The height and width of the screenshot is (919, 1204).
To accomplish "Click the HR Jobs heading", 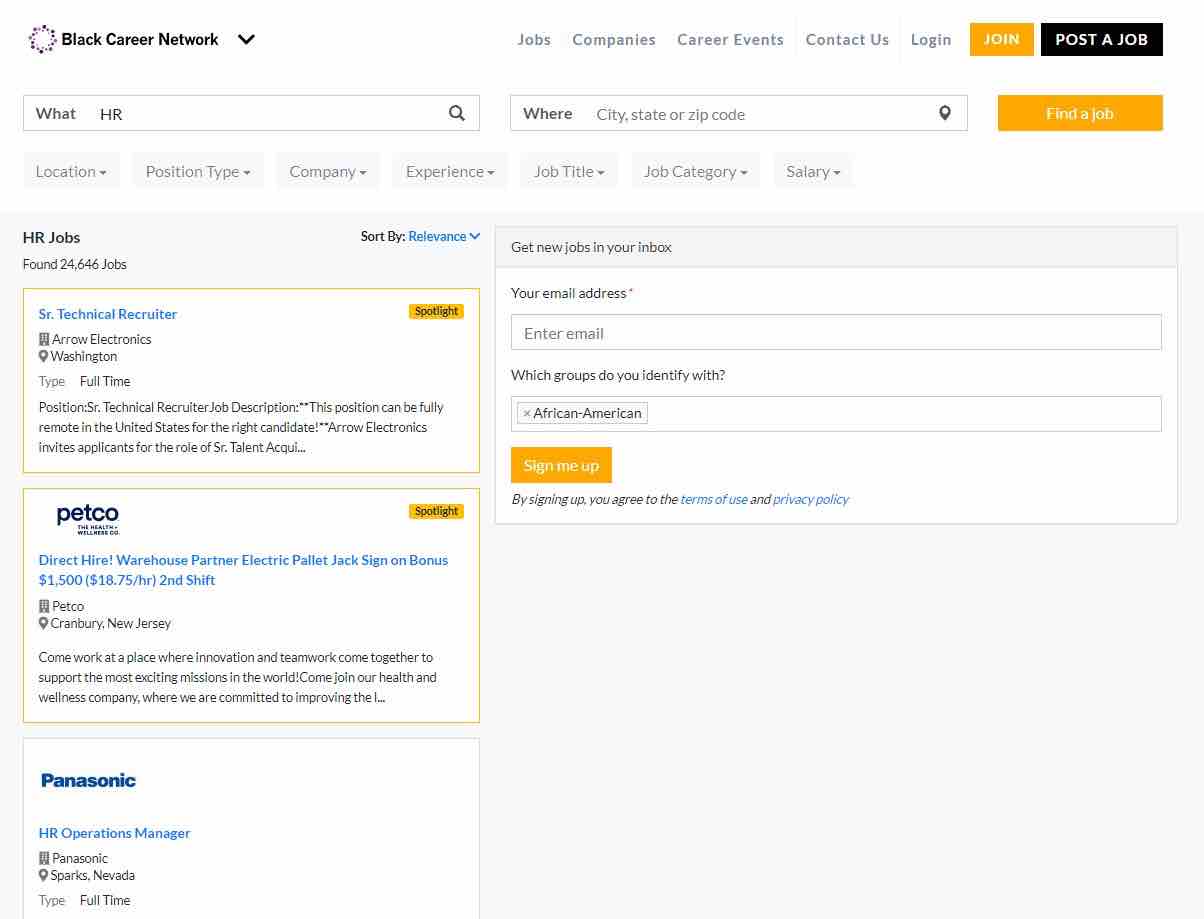I will 52,237.
